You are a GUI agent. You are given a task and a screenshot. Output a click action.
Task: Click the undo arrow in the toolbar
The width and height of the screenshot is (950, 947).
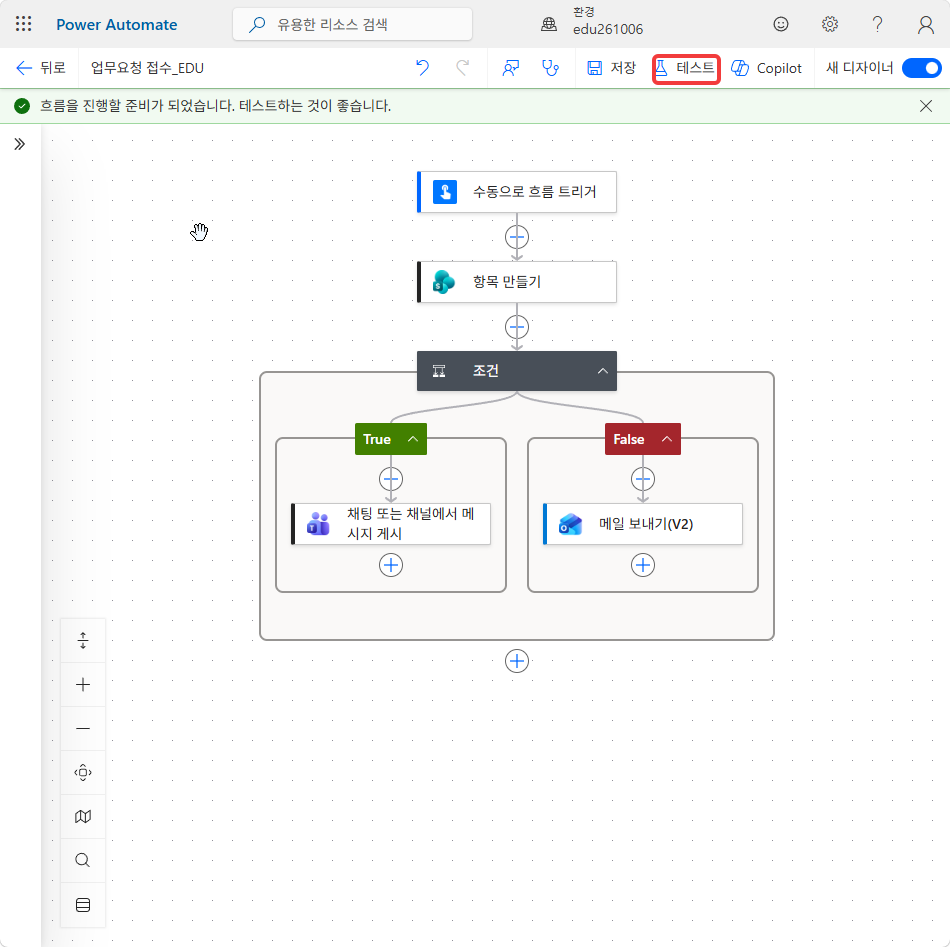[x=422, y=68]
